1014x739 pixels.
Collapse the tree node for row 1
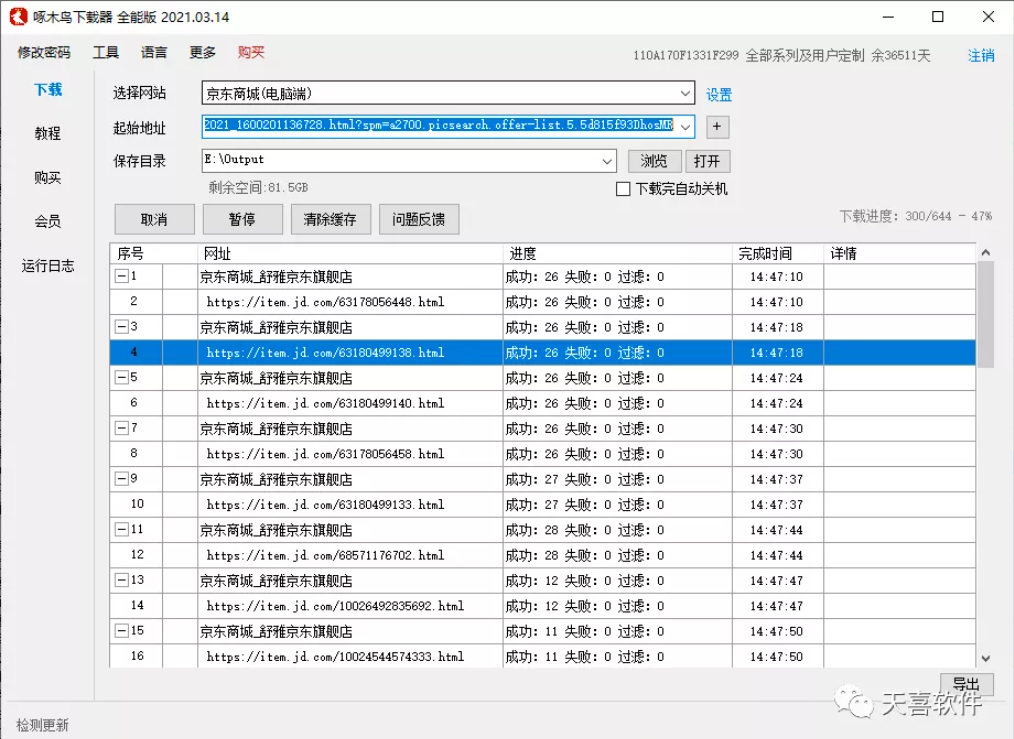[x=121, y=276]
